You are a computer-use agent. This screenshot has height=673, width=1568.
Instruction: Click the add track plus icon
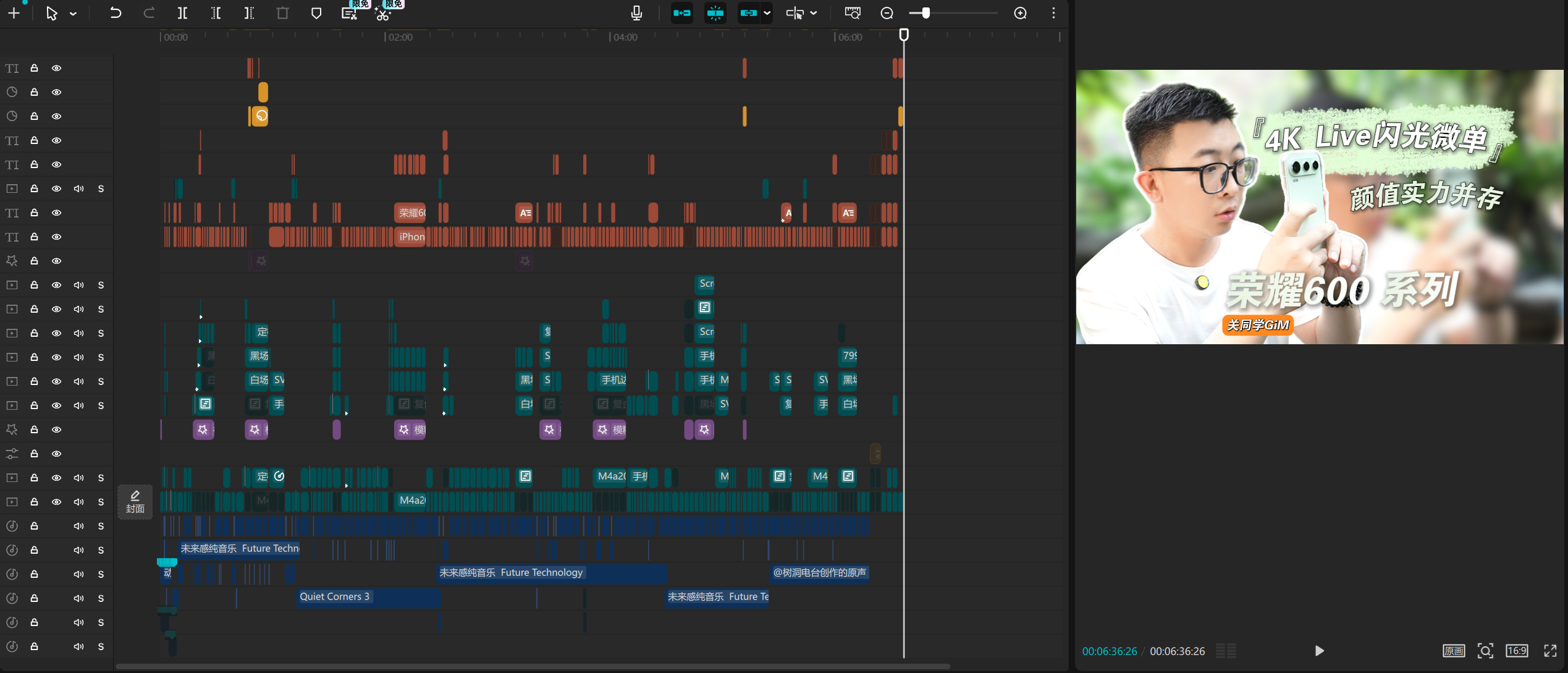click(x=14, y=13)
